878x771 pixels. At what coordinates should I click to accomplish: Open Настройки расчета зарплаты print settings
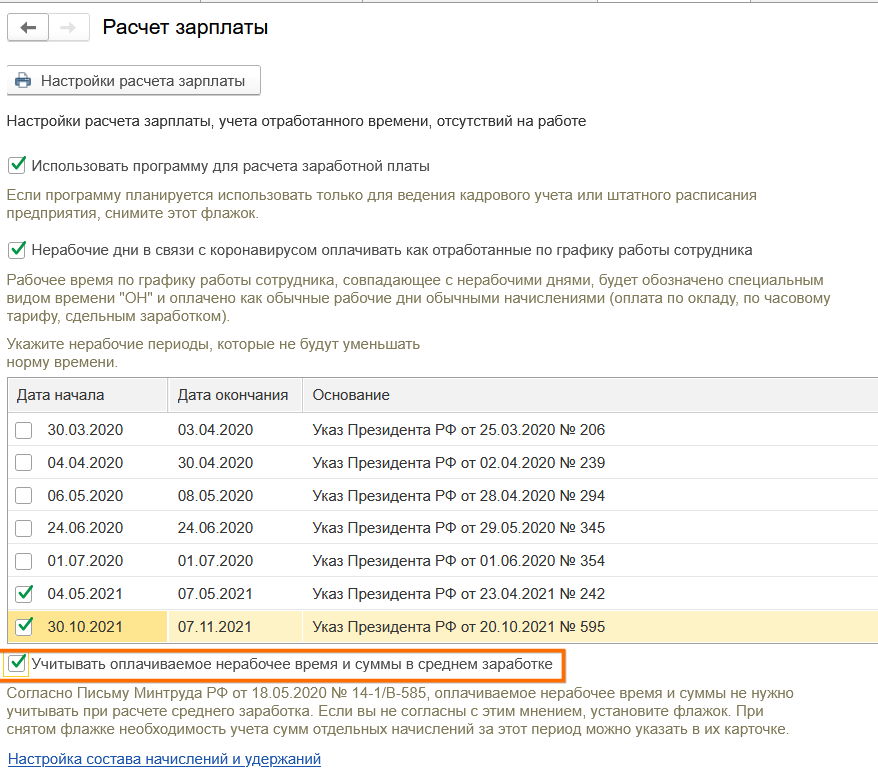(x=134, y=81)
